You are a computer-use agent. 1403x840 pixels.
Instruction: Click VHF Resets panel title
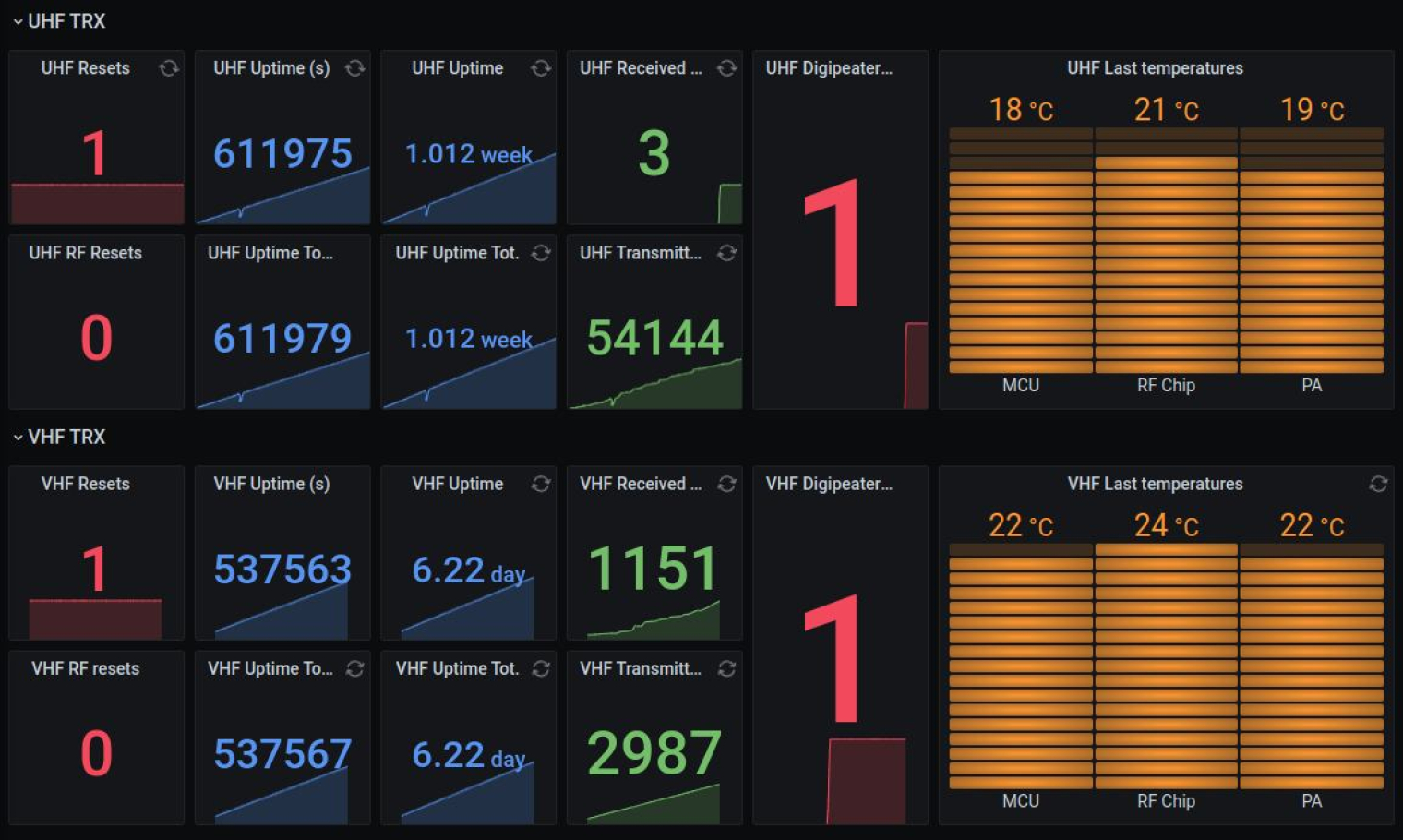tap(86, 484)
